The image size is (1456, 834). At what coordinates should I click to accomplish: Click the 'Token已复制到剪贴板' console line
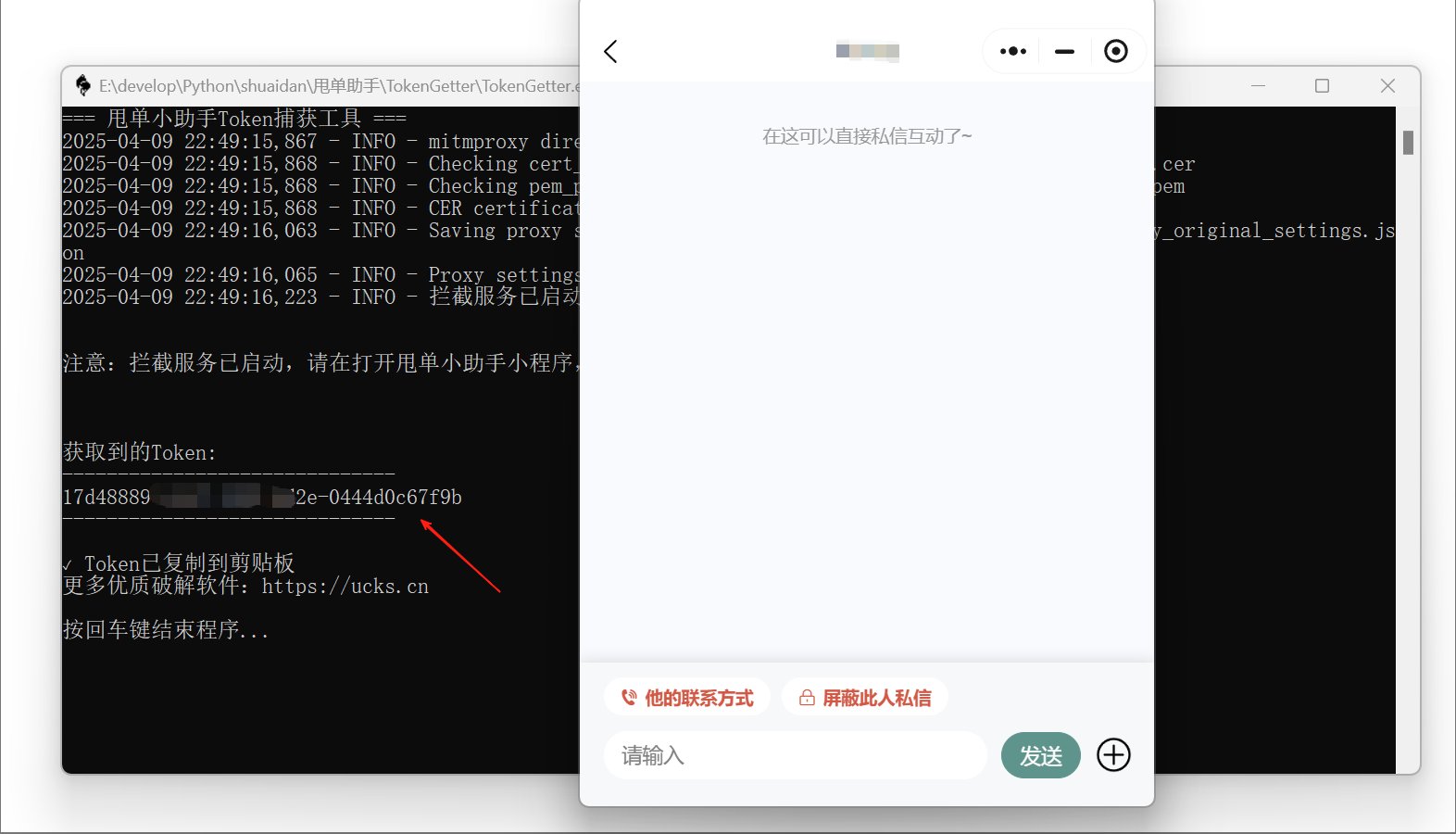tap(179, 563)
